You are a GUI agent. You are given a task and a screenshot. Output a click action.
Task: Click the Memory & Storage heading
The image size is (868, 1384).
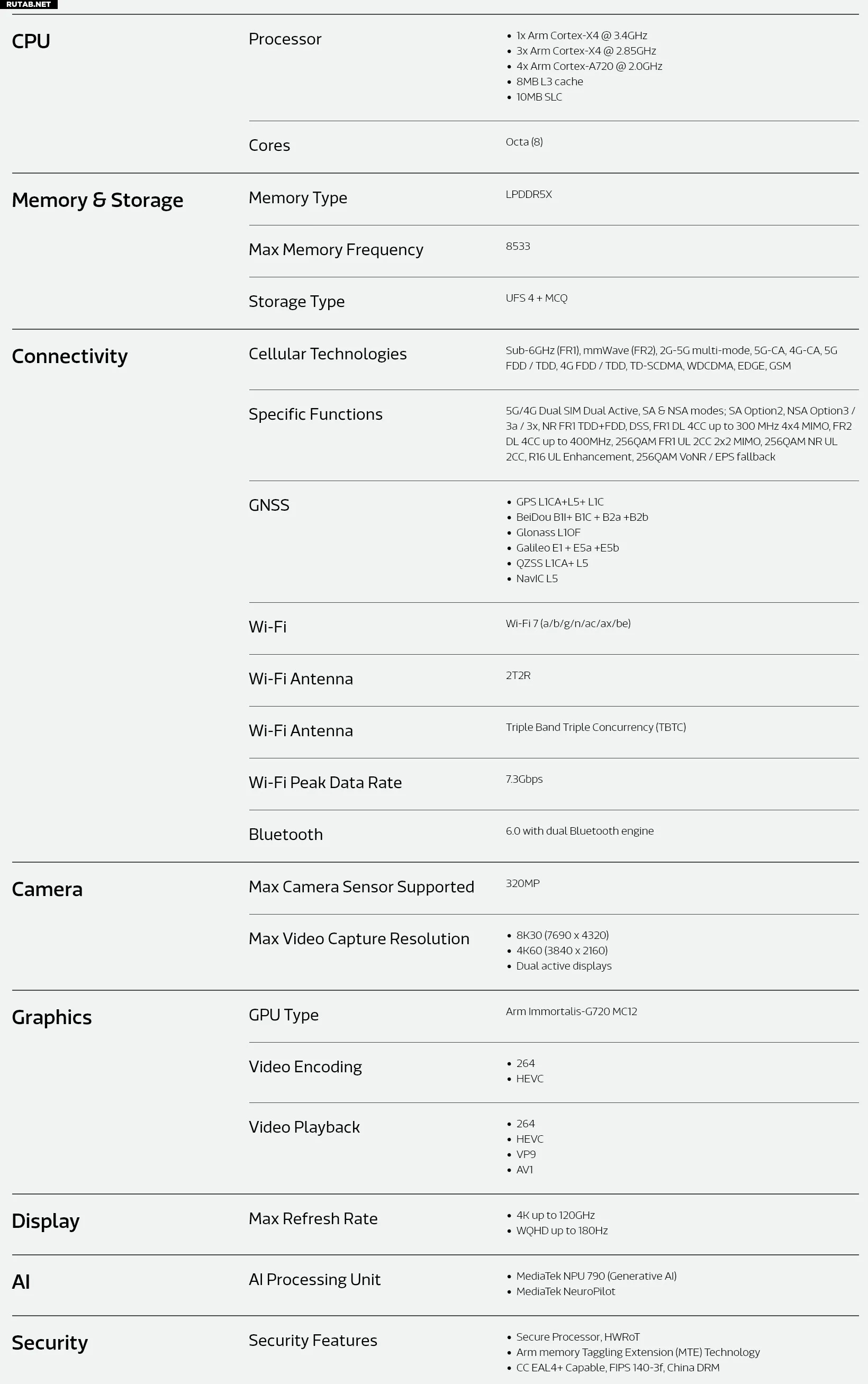(97, 200)
